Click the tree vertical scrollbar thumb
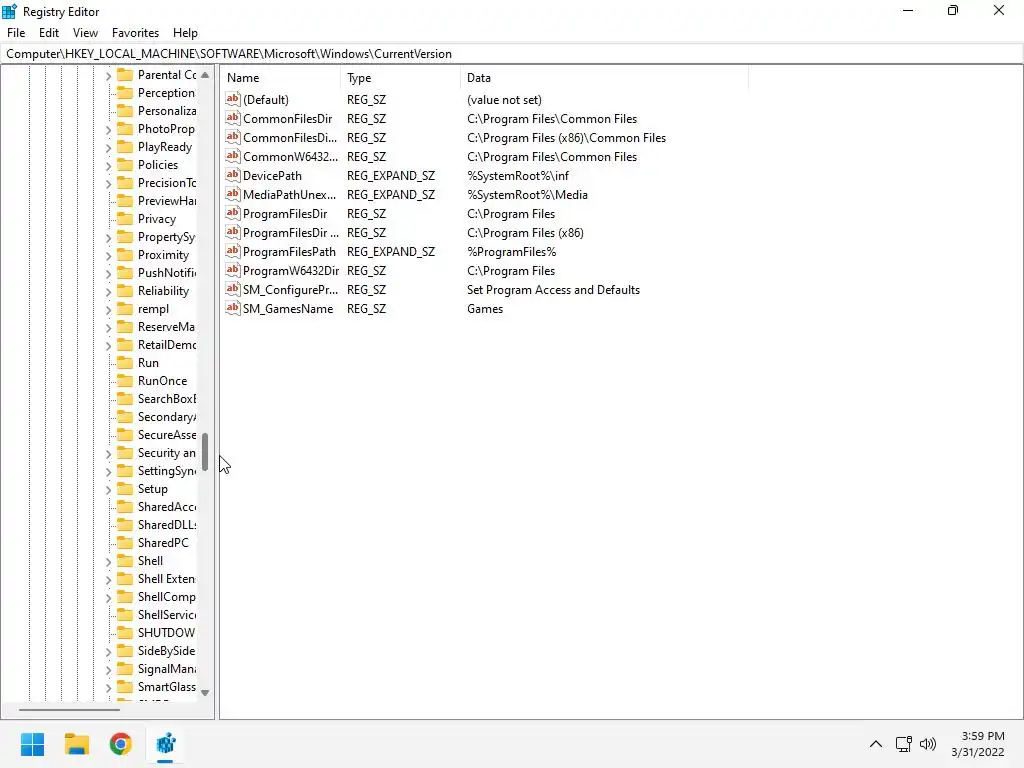The height and width of the screenshot is (768, 1024). tap(205, 451)
